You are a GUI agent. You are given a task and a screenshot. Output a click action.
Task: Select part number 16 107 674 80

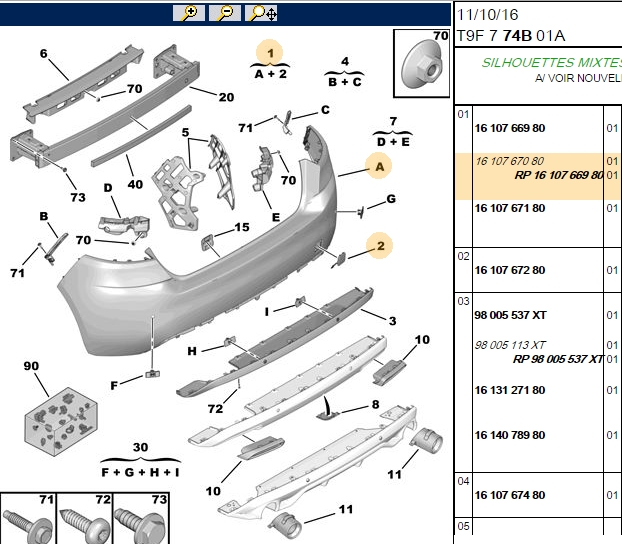(x=510, y=495)
